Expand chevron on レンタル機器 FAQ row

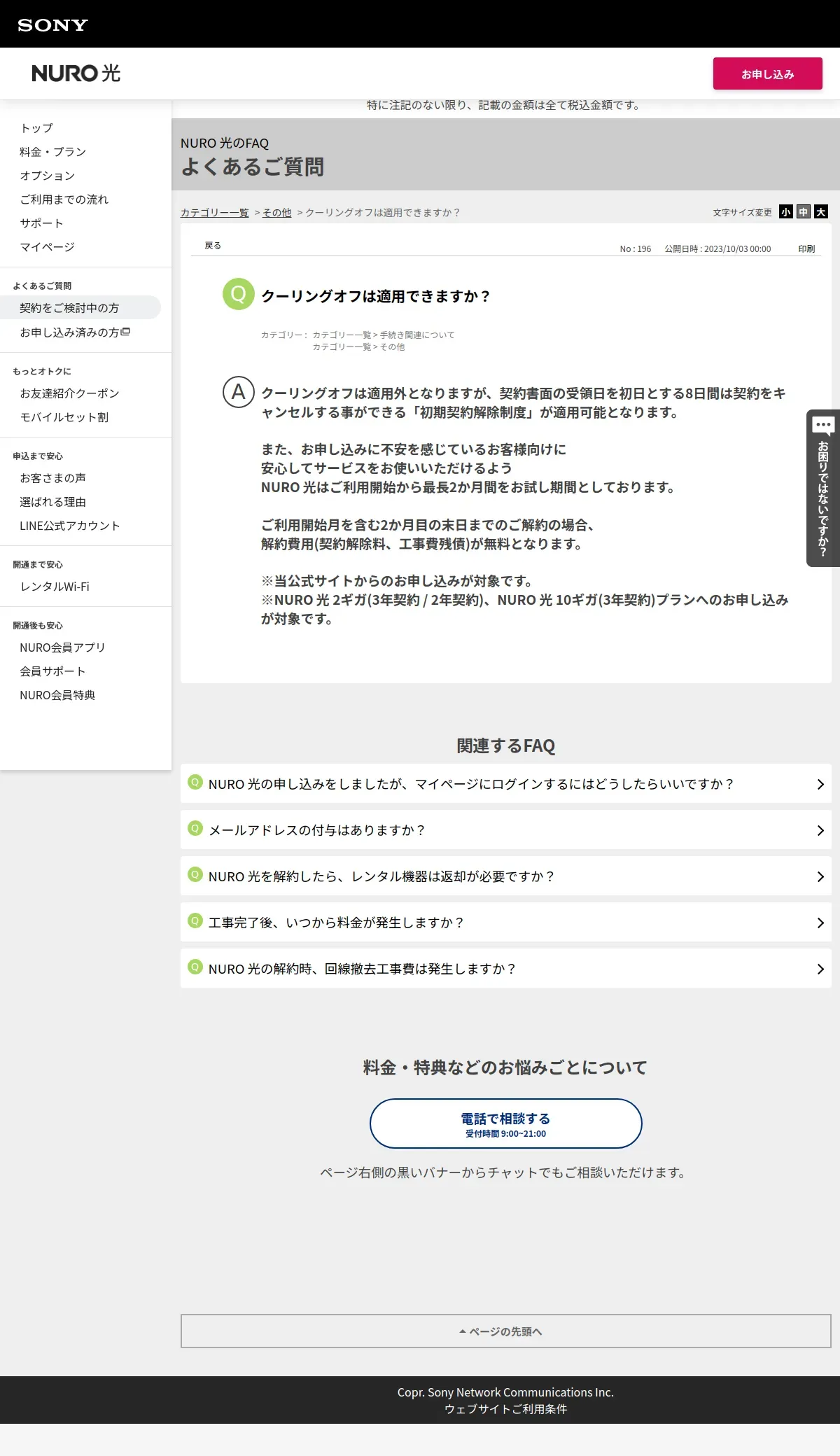pos(820,877)
